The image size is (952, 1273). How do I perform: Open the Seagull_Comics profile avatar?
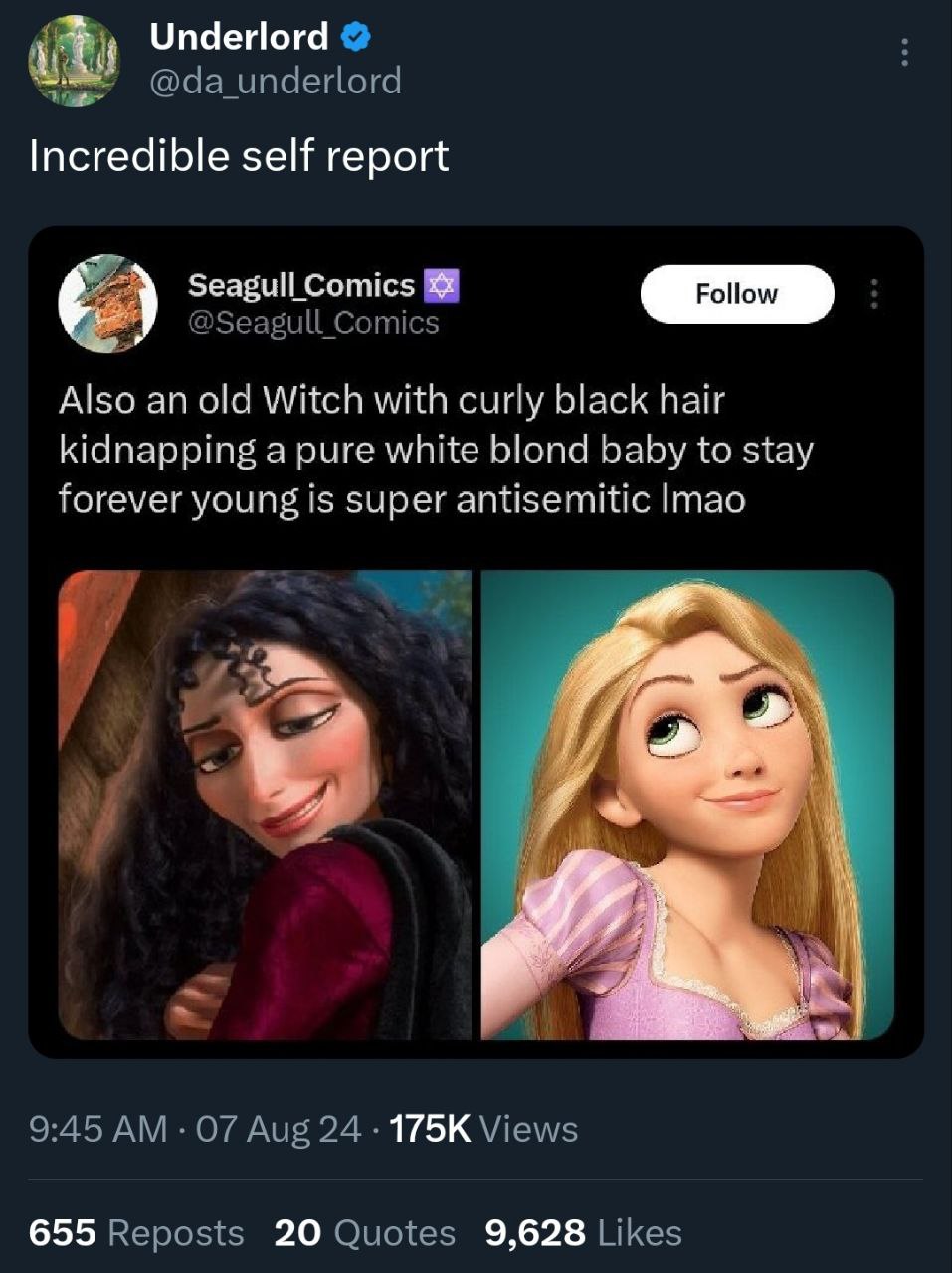[x=107, y=302]
